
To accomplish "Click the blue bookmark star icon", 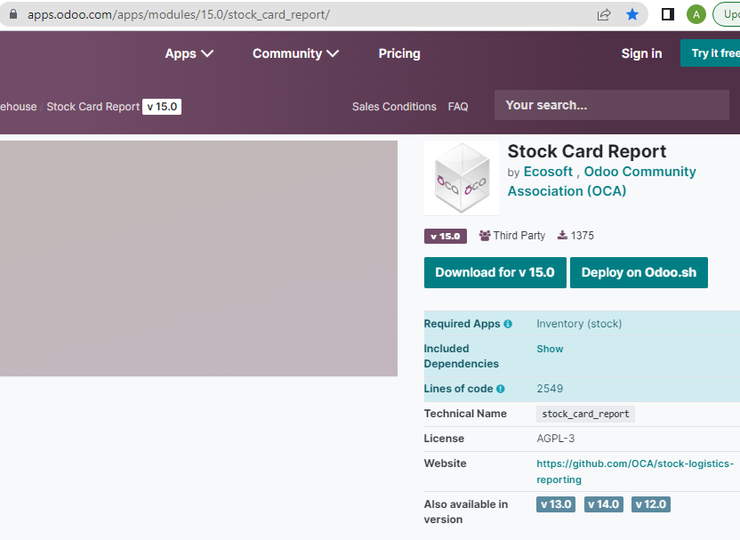I will point(632,15).
